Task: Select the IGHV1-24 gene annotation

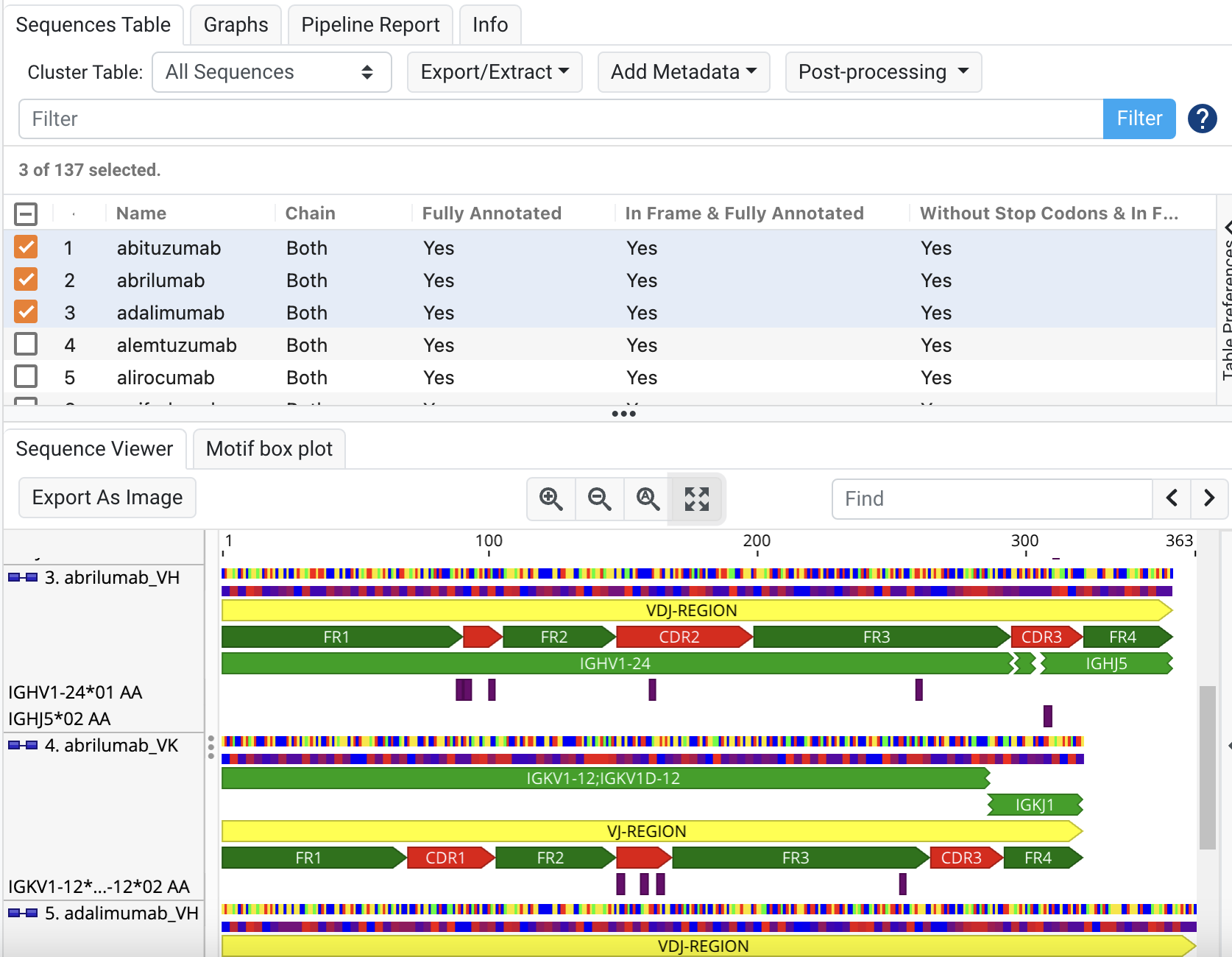Action: 619,663
